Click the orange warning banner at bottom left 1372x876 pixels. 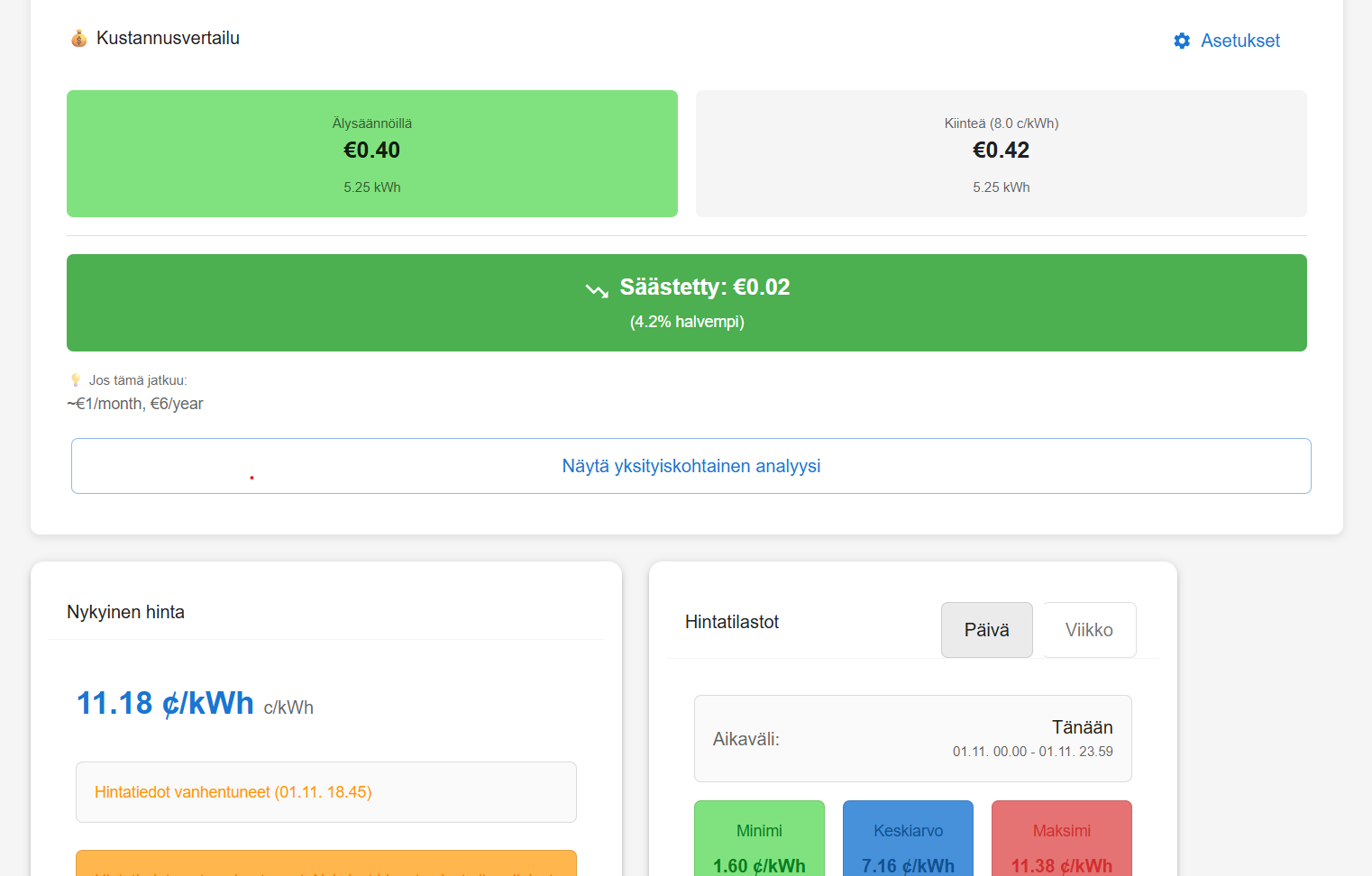(x=325, y=863)
